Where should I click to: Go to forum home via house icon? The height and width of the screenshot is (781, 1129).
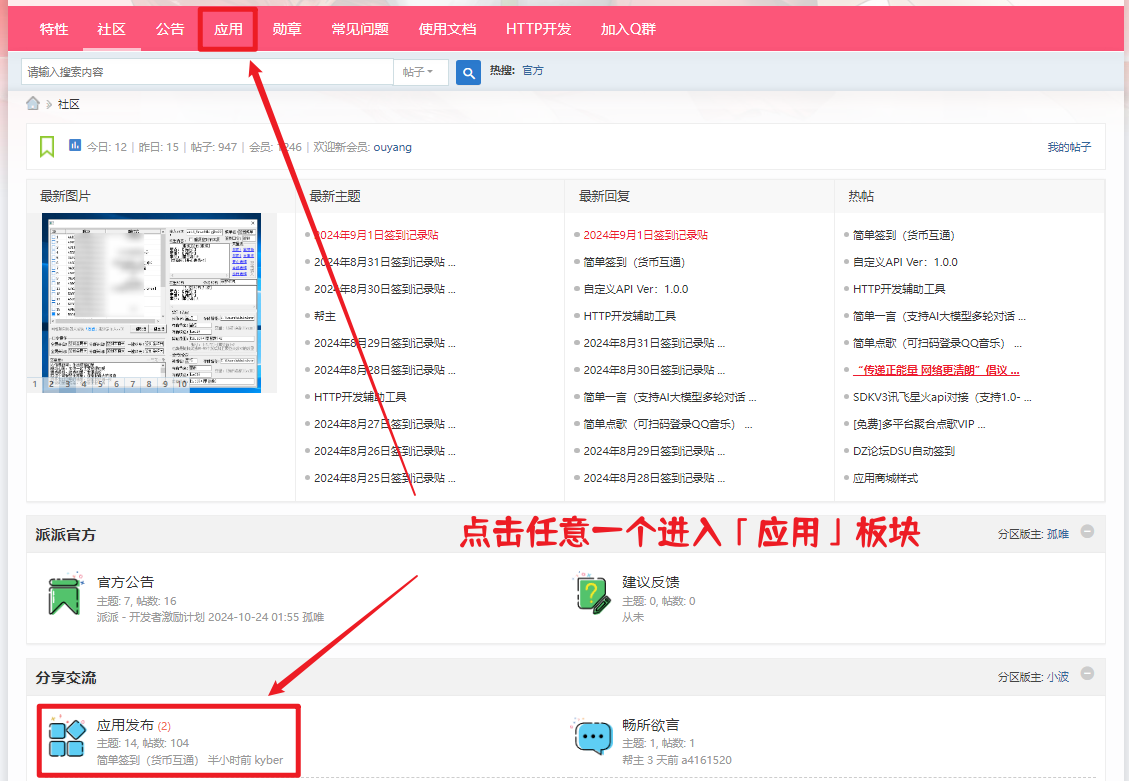pyautogui.click(x=33, y=104)
